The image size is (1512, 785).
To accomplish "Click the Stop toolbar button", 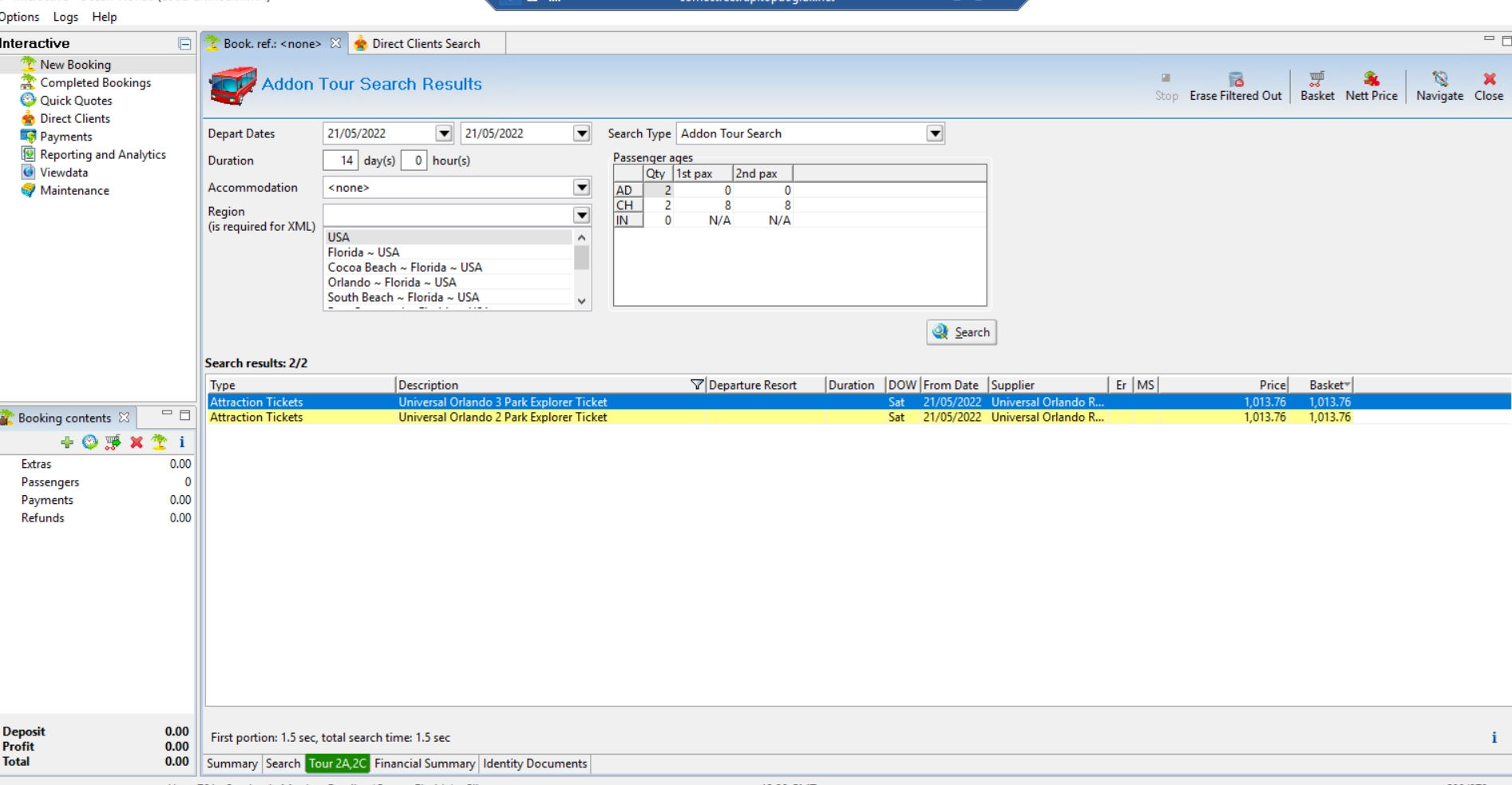I will click(x=1166, y=86).
